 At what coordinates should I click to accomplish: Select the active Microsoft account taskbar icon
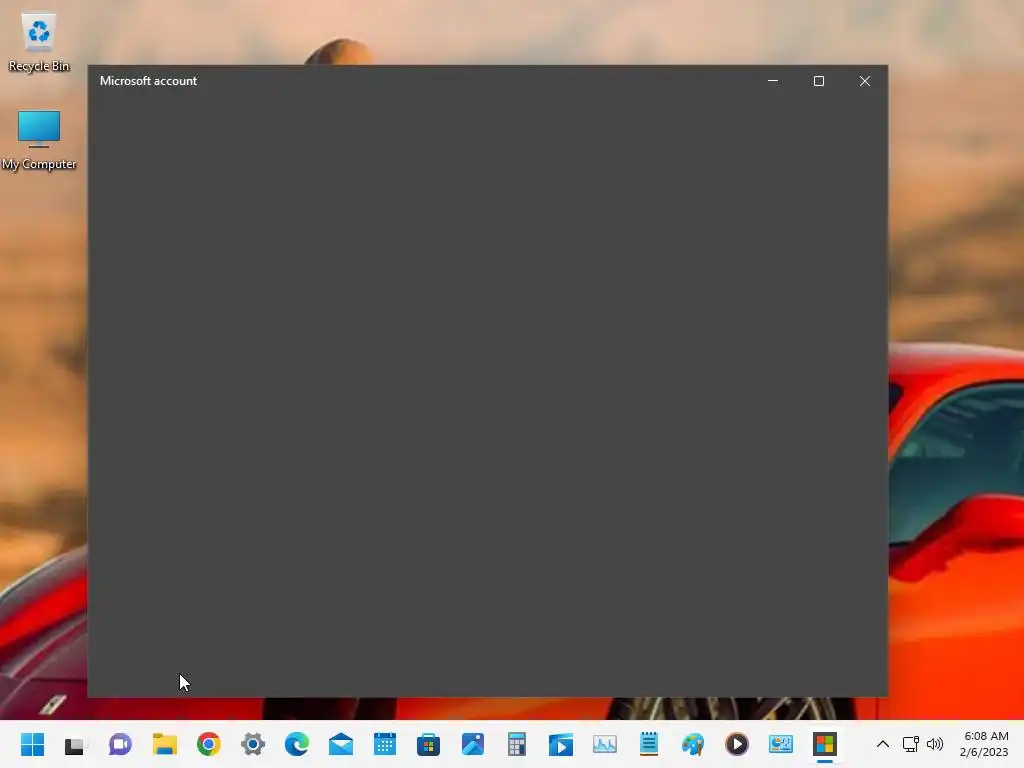825,744
